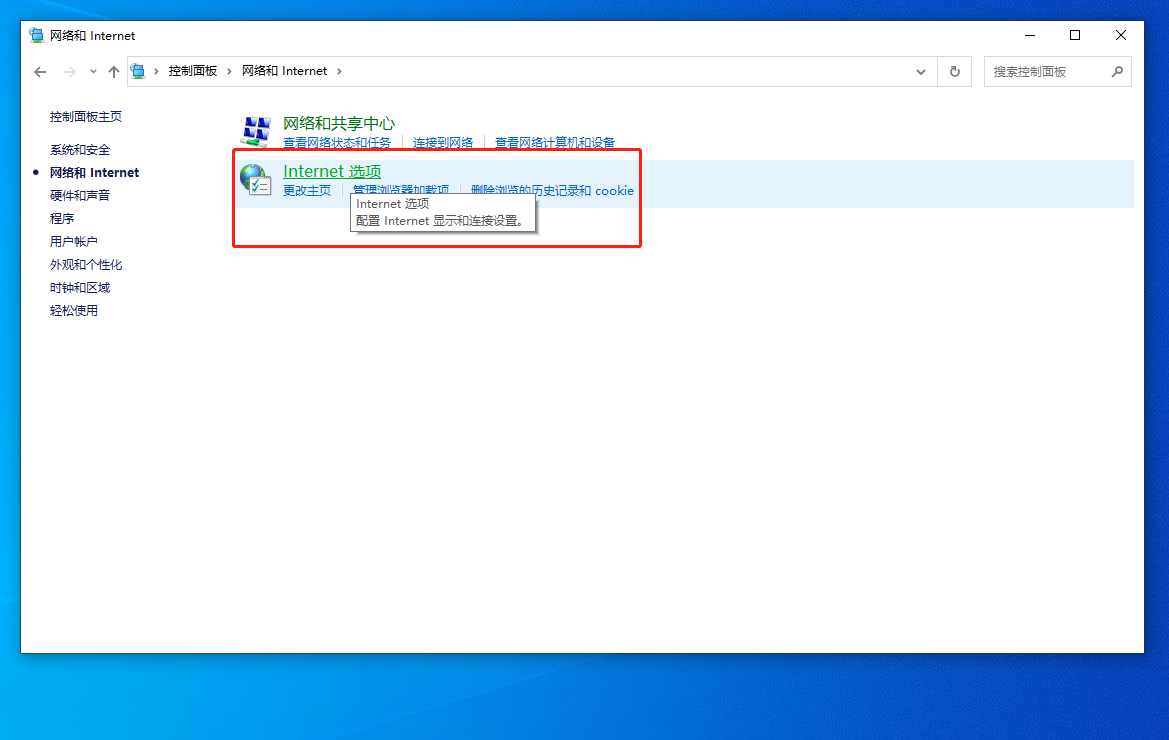1169x740 pixels.
Task: Click the search magnifier icon
Action: [x=1117, y=72]
